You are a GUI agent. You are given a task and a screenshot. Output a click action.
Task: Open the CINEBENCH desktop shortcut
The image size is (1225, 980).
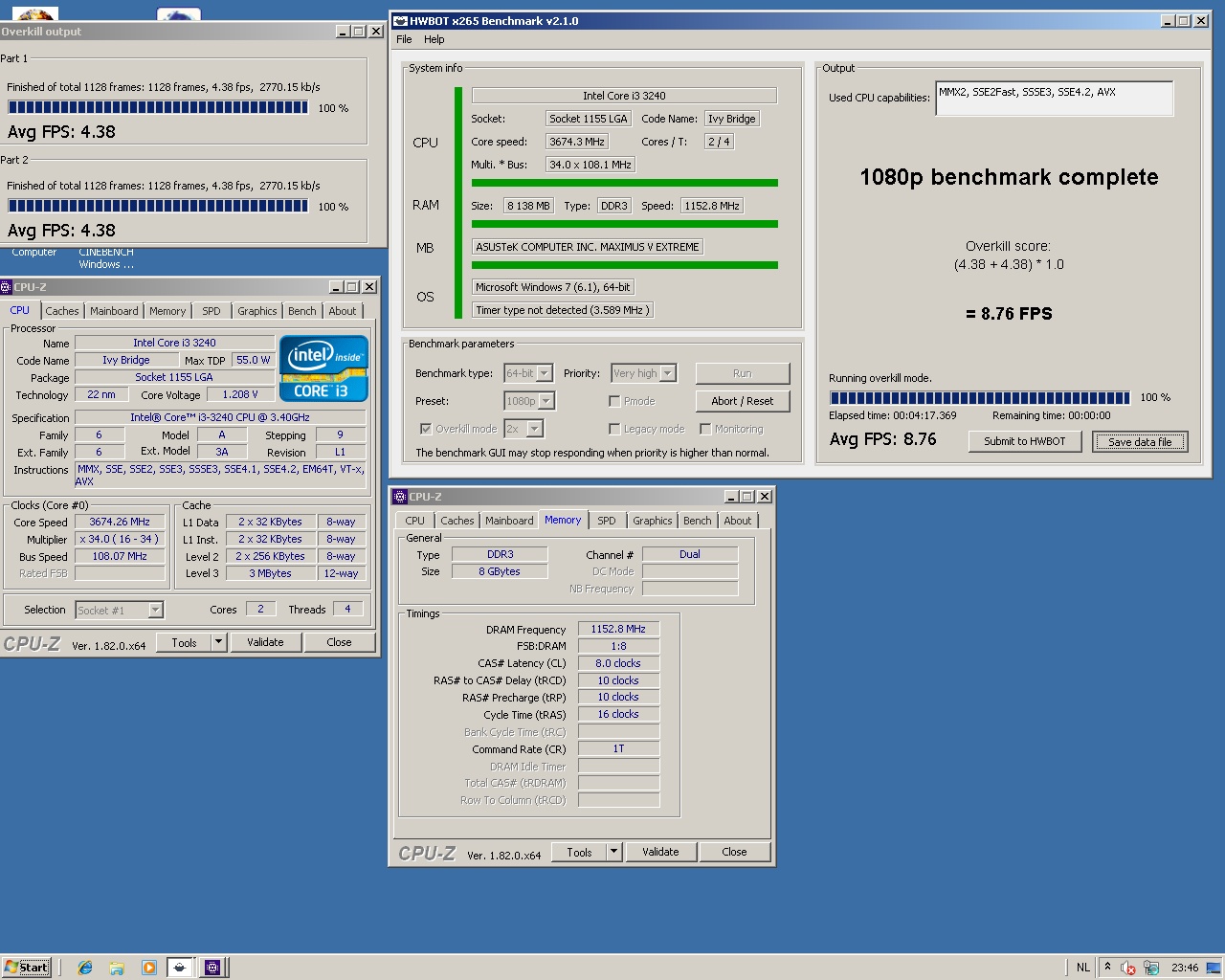[106, 258]
